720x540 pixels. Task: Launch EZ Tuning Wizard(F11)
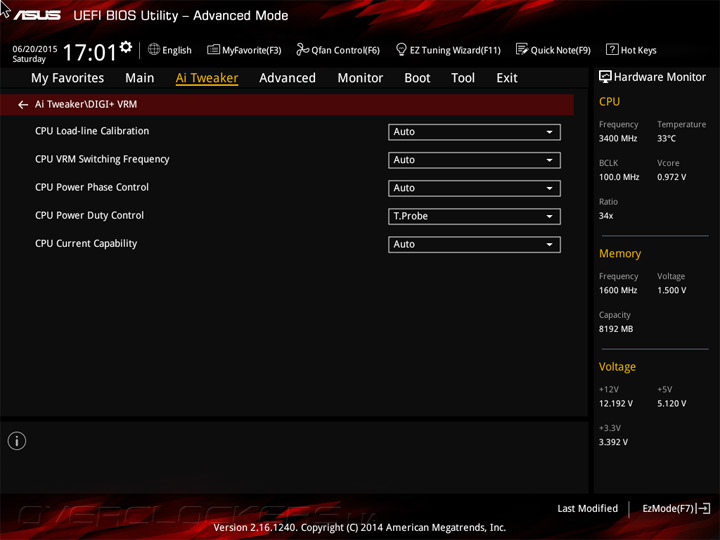click(448, 50)
